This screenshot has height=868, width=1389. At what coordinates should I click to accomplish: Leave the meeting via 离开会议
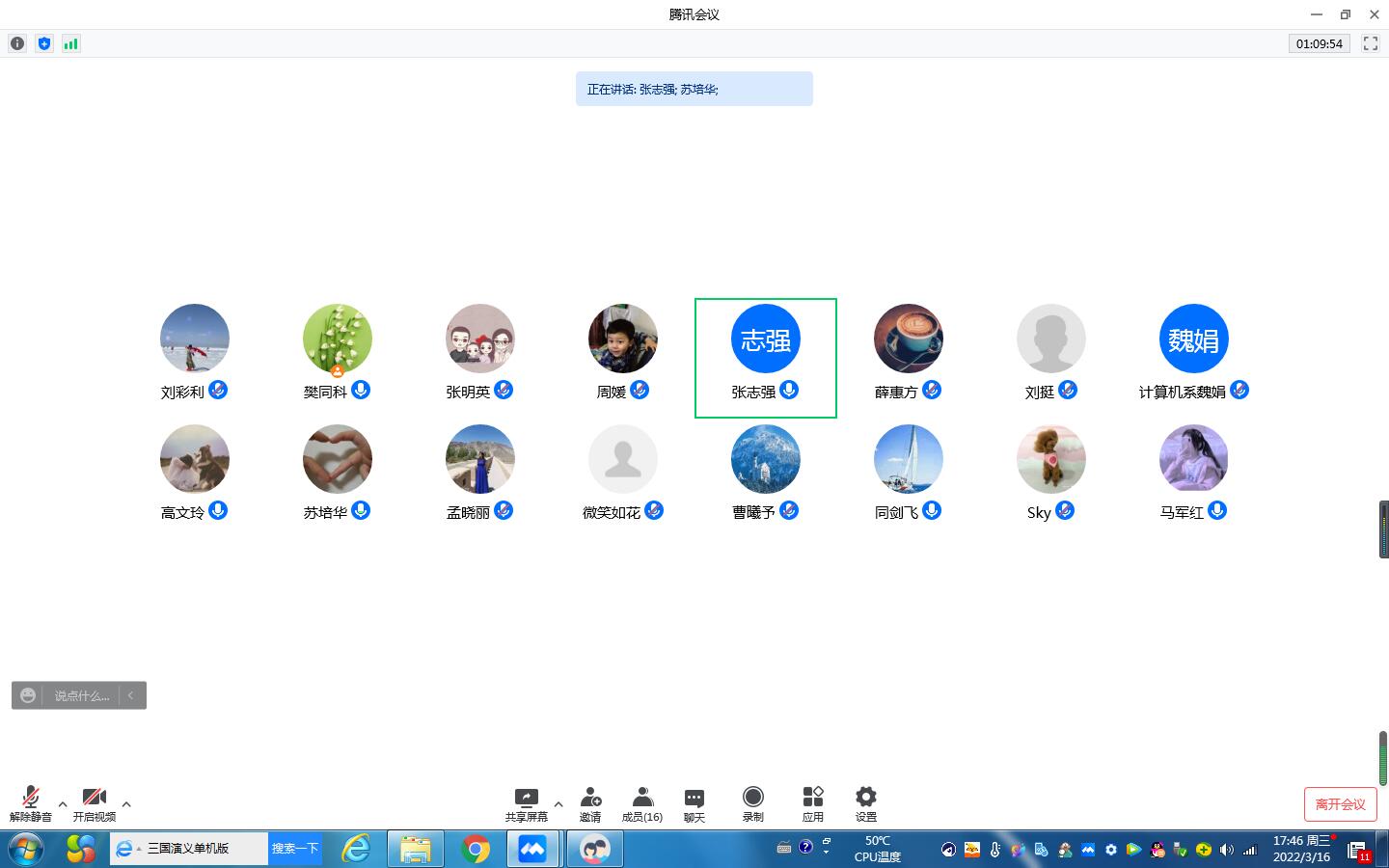click(x=1340, y=803)
